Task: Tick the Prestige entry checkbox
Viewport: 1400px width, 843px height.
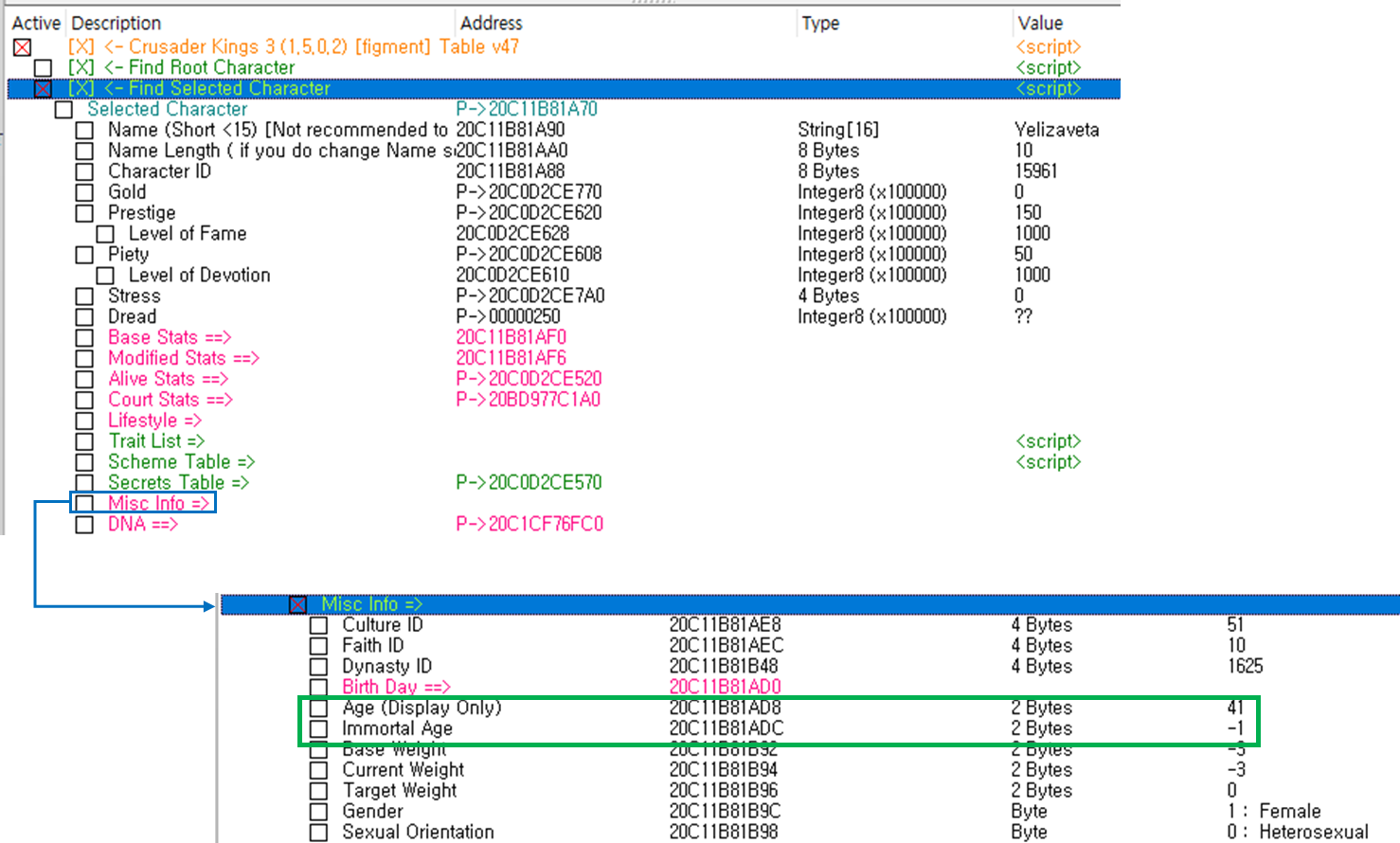Action: [84, 214]
